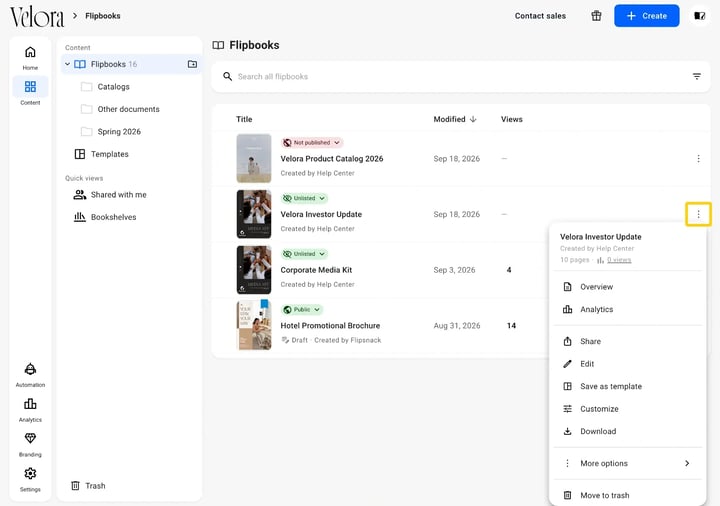Collapse the Flipbooks tree chevron
This screenshot has width=720, height=506.
pyautogui.click(x=68, y=64)
